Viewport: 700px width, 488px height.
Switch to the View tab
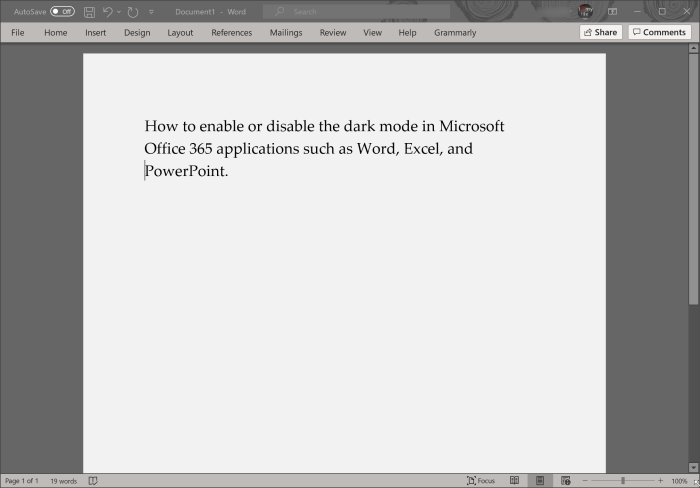tap(372, 33)
